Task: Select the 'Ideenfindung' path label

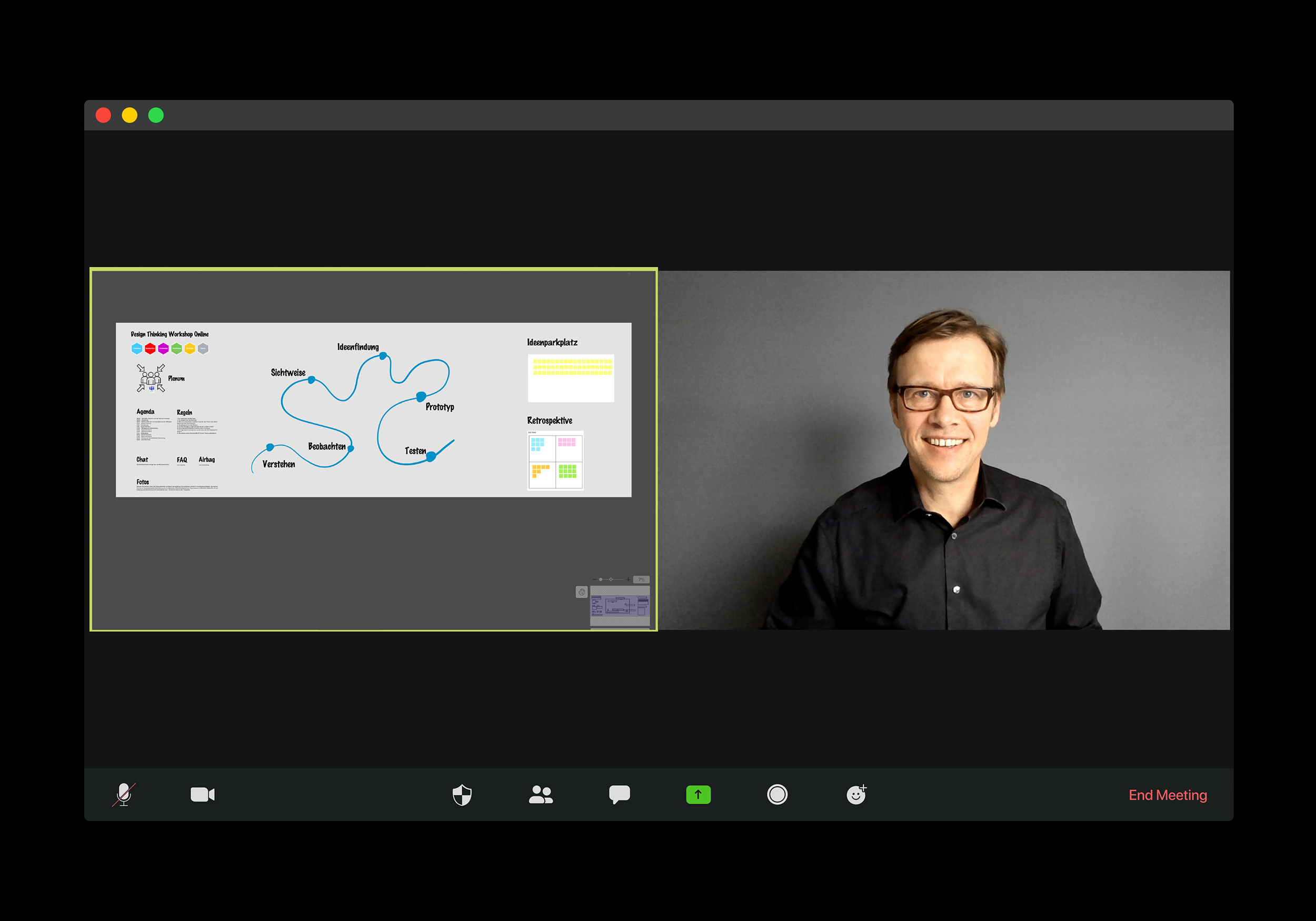Action: click(x=358, y=347)
